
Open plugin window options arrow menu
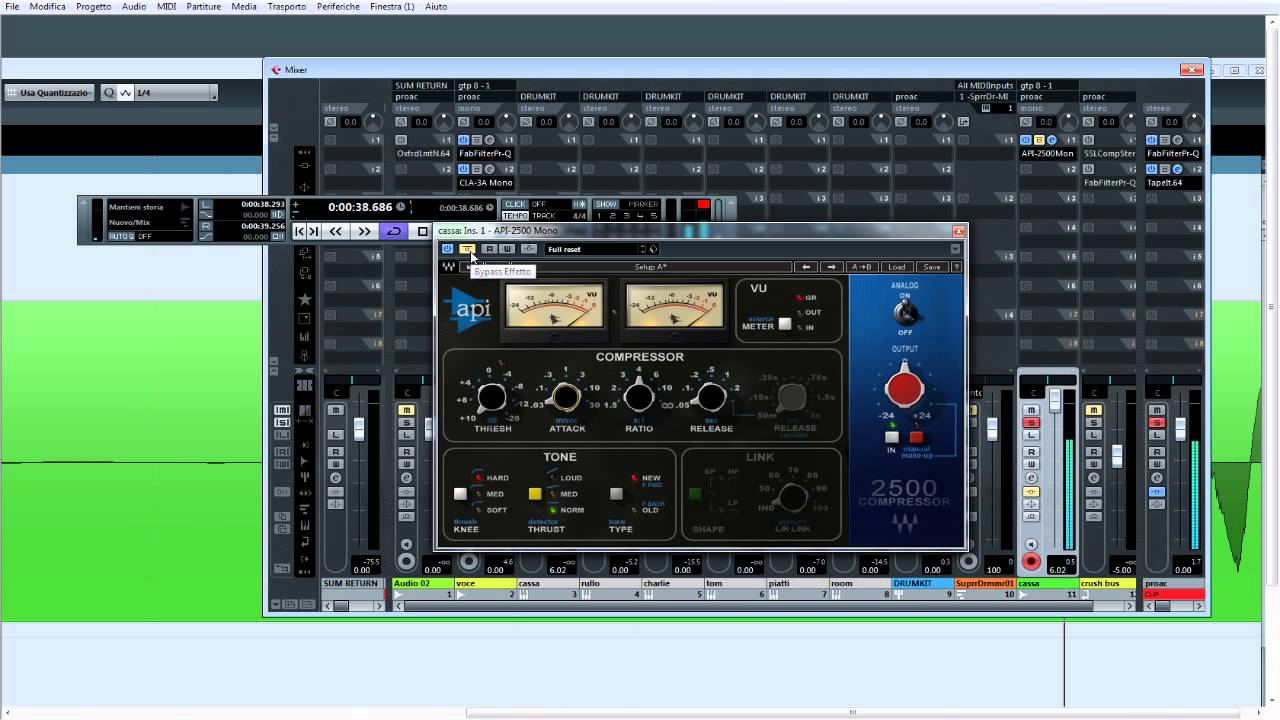coord(955,249)
